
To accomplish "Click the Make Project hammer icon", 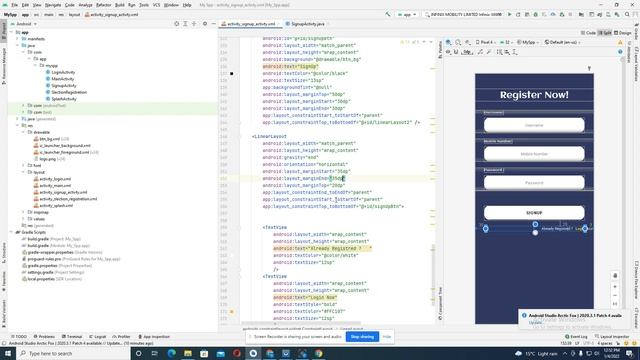I will pos(387,14).
